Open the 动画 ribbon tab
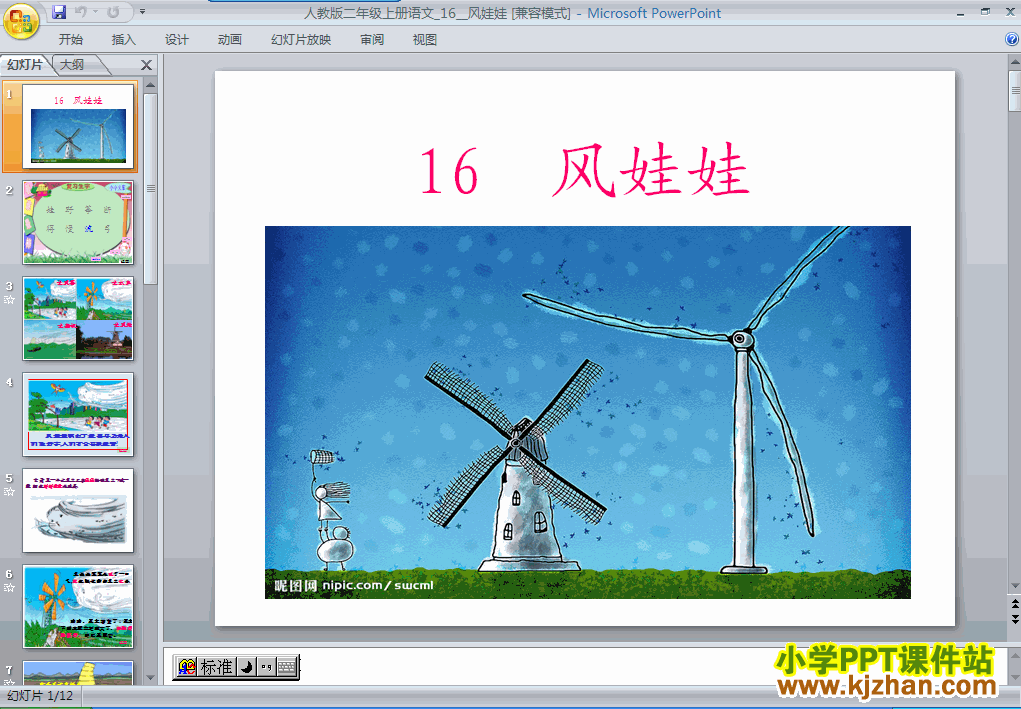The height and width of the screenshot is (709, 1021). point(229,40)
